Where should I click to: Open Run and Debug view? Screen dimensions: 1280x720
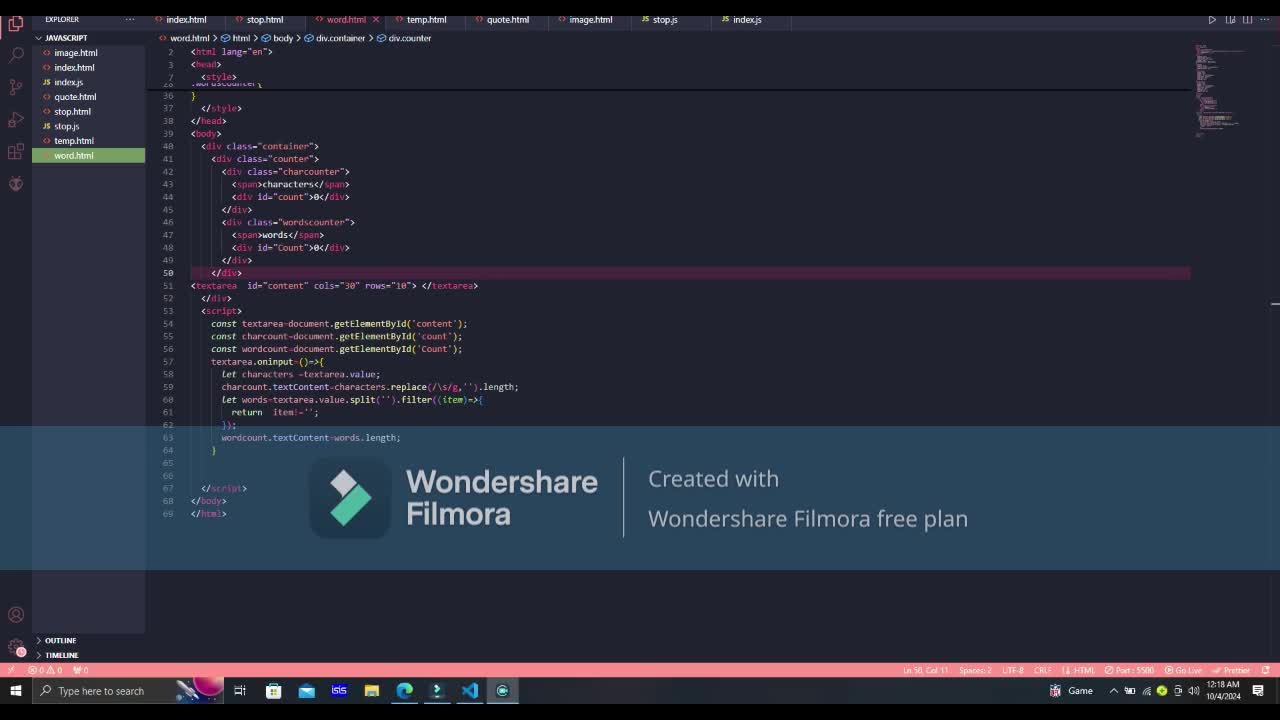[16, 120]
